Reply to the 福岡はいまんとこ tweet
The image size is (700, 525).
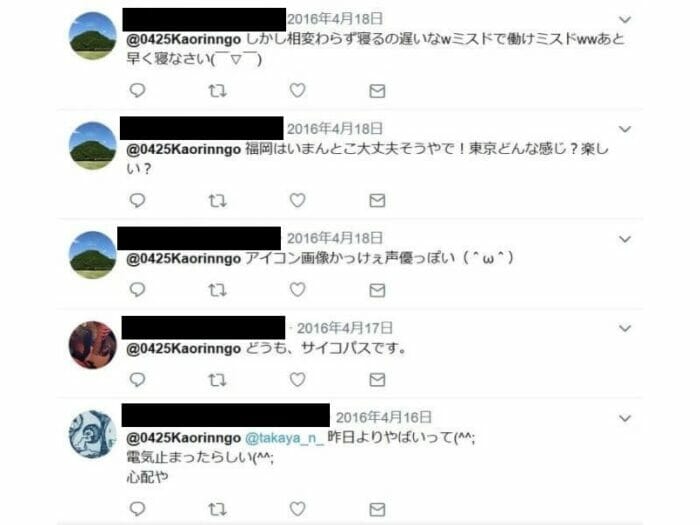137,200
